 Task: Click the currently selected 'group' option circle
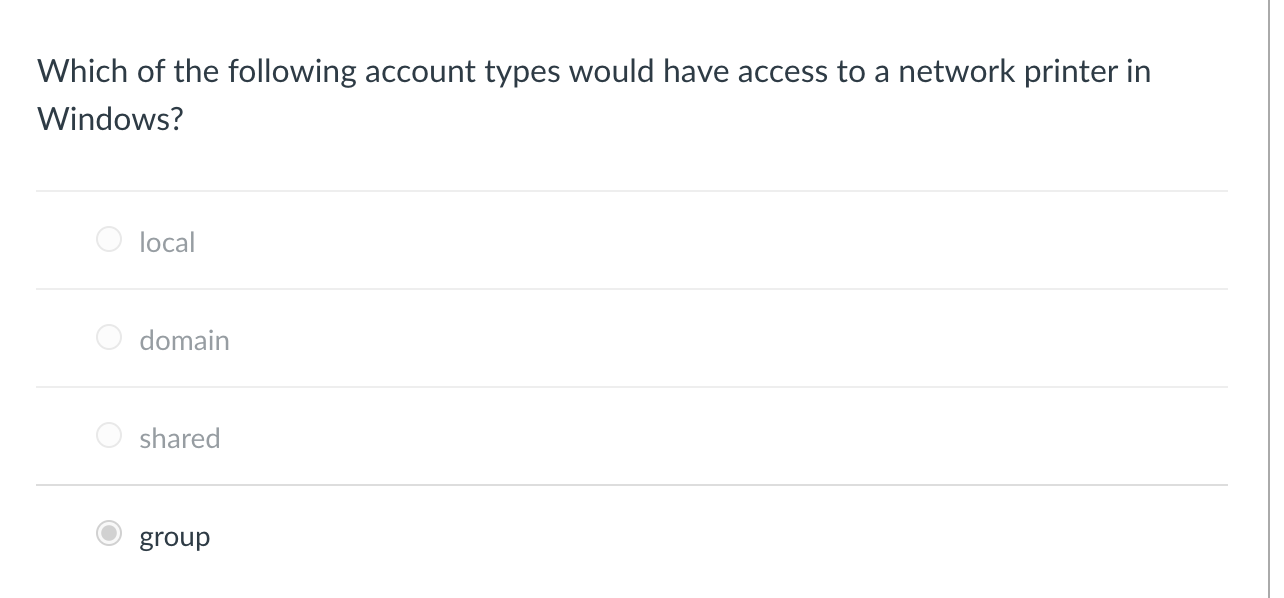click(108, 535)
